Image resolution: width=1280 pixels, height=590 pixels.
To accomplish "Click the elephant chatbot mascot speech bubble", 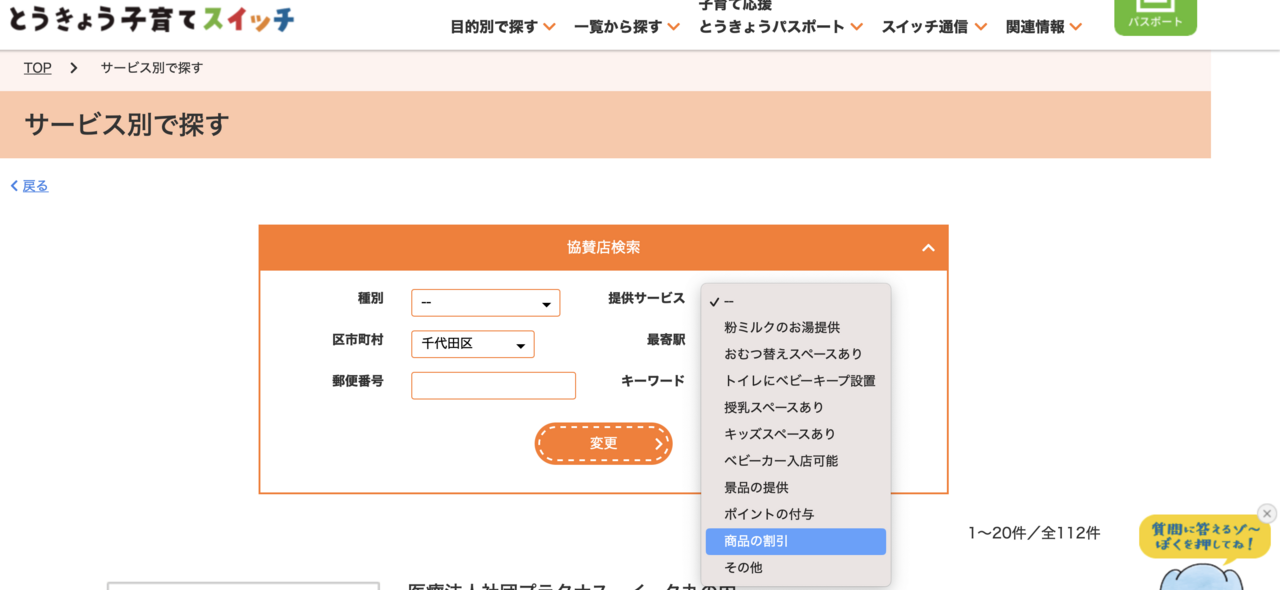I will [1204, 537].
